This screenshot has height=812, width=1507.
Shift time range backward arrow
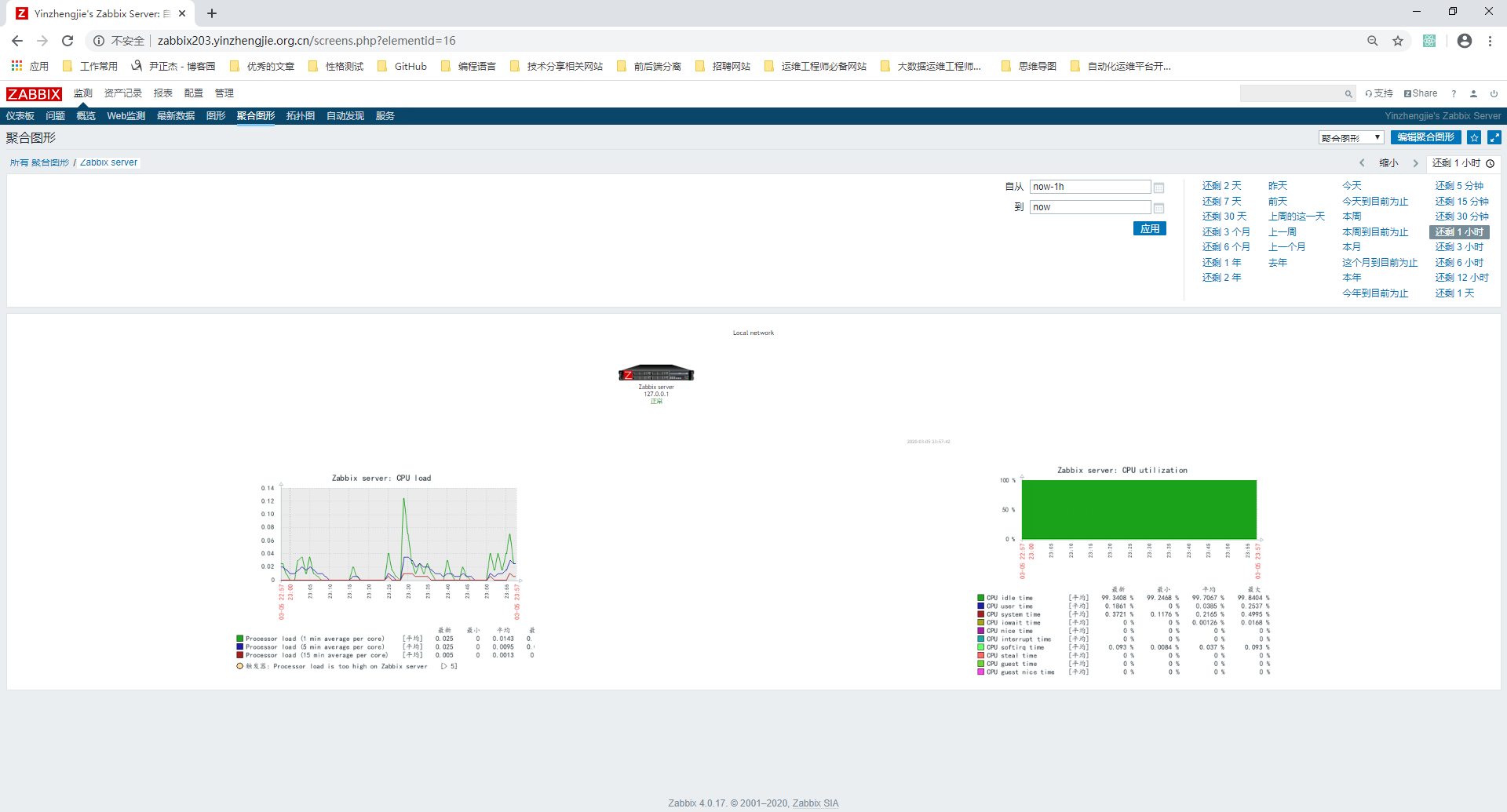1362,163
